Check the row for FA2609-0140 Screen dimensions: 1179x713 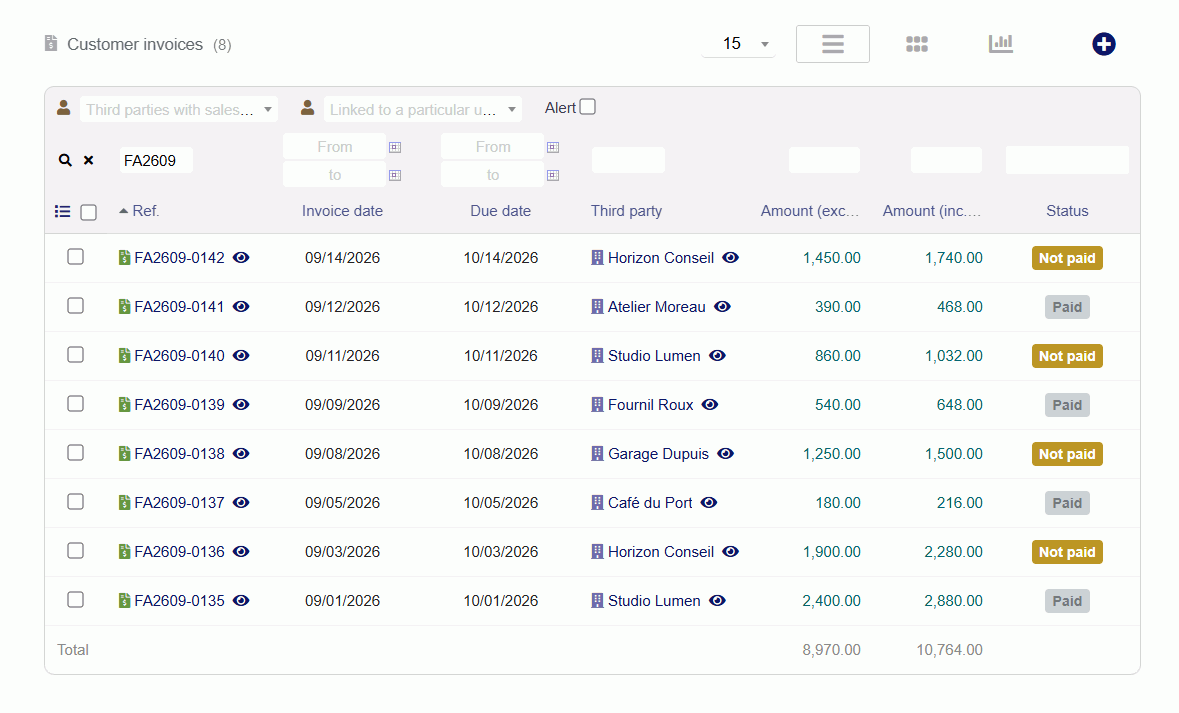[x=75, y=354]
